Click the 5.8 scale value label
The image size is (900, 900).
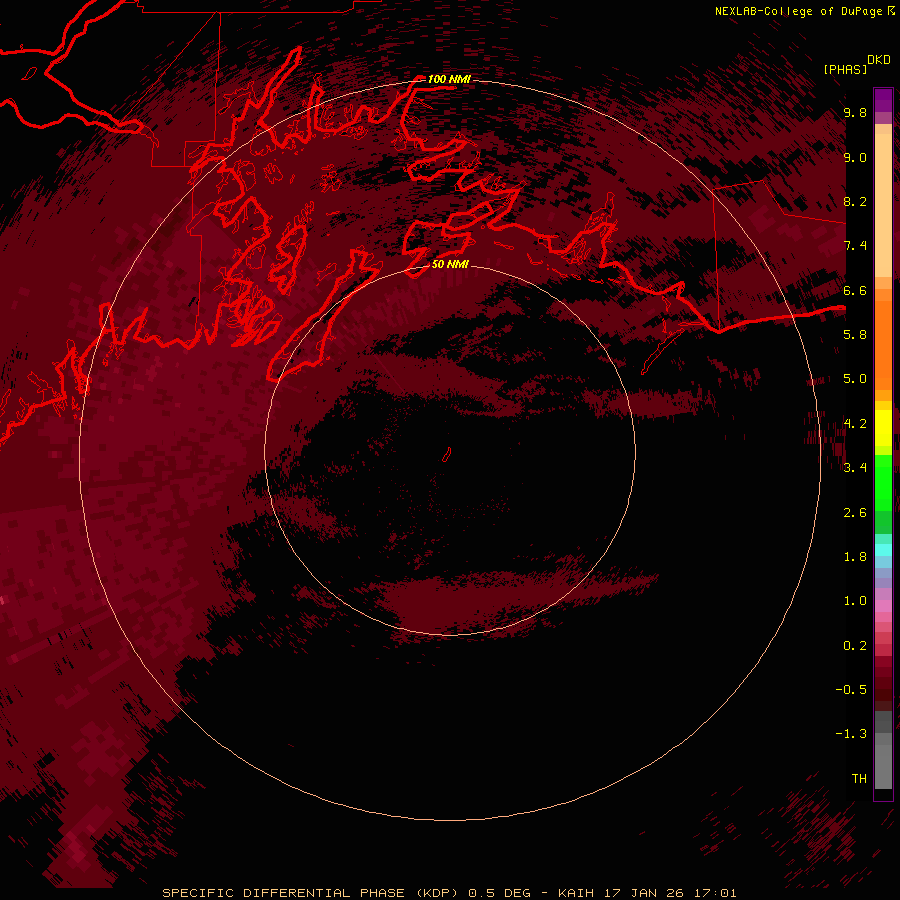pos(855,334)
